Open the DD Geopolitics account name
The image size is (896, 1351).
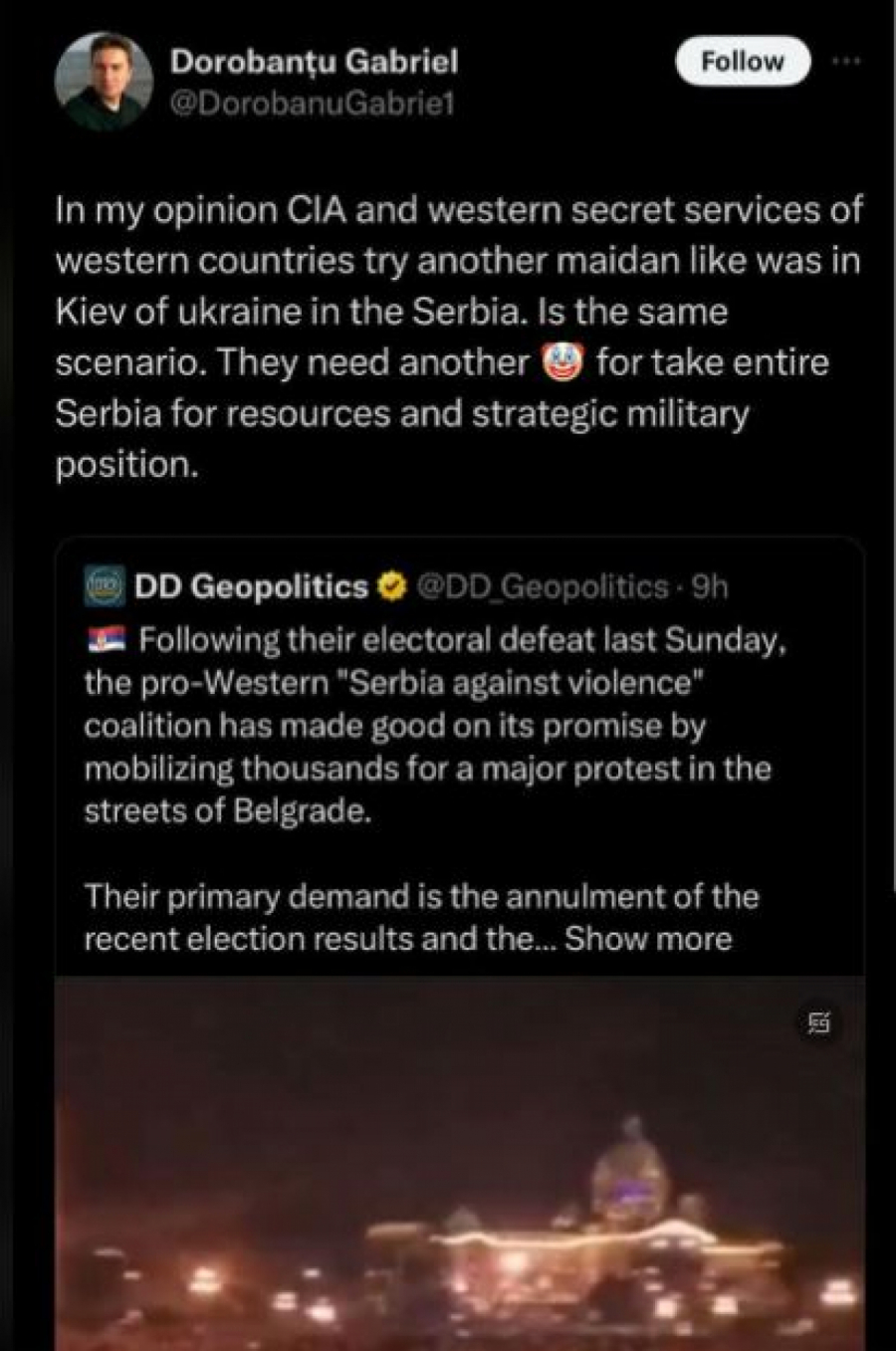tap(251, 586)
